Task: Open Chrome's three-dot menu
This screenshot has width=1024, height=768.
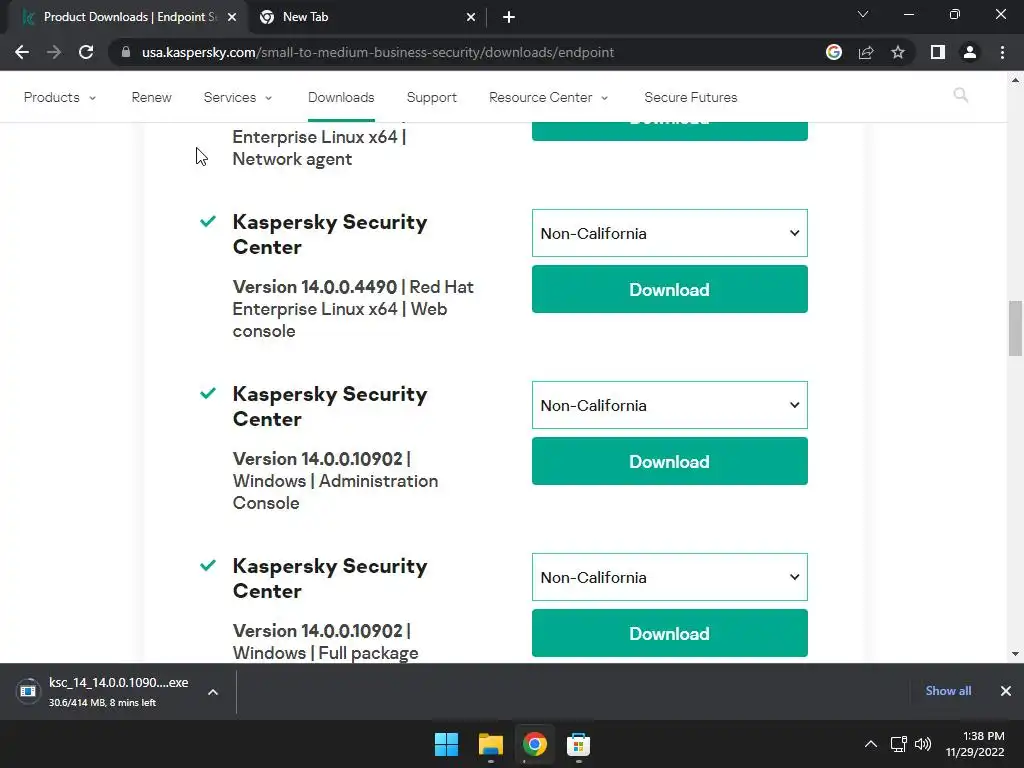Action: pyautogui.click(x=1002, y=52)
